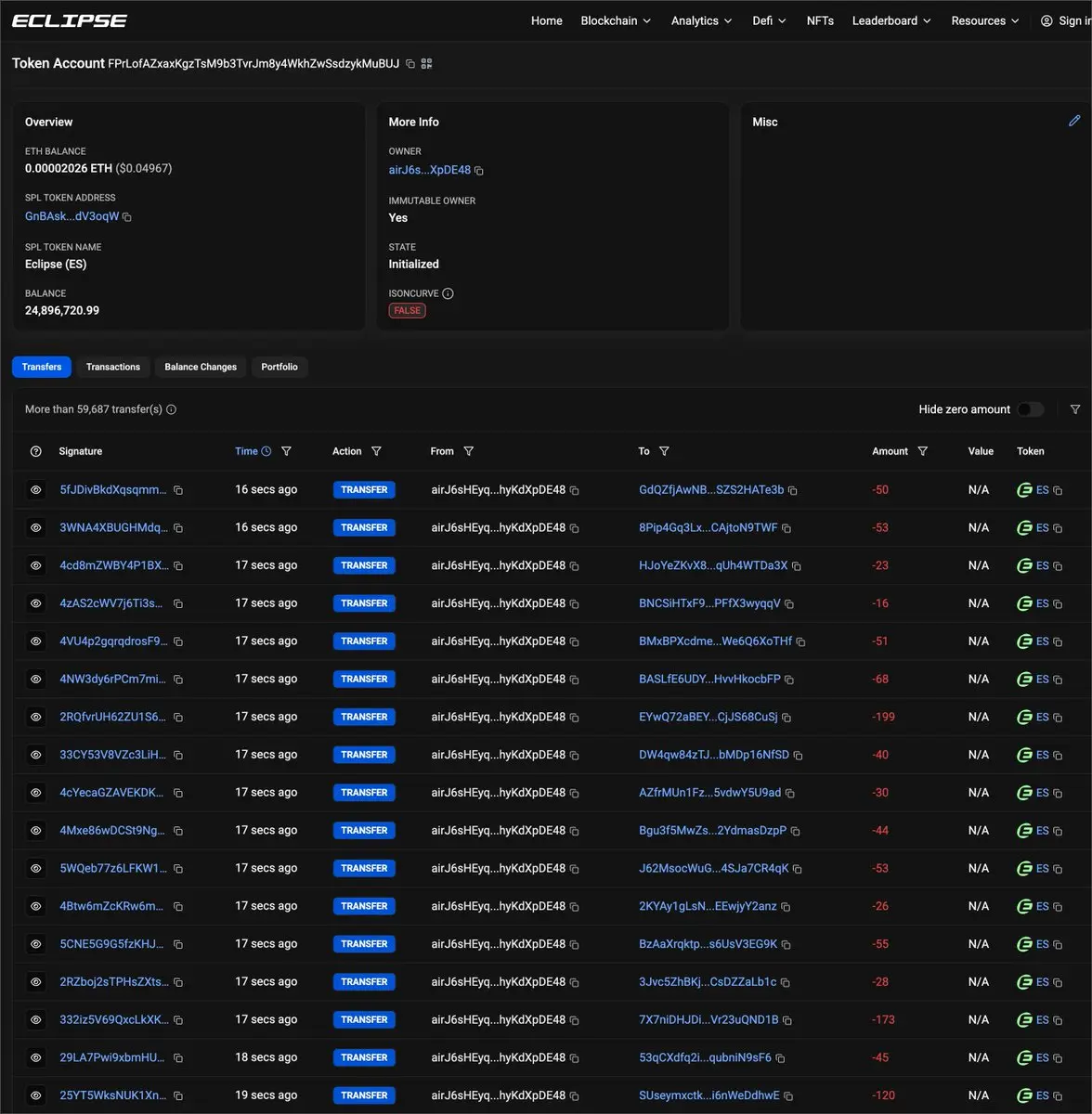Screen dimensions: 1092x1114
Task: Edit the Misc panel with pencil icon
Action: pos(1074,121)
